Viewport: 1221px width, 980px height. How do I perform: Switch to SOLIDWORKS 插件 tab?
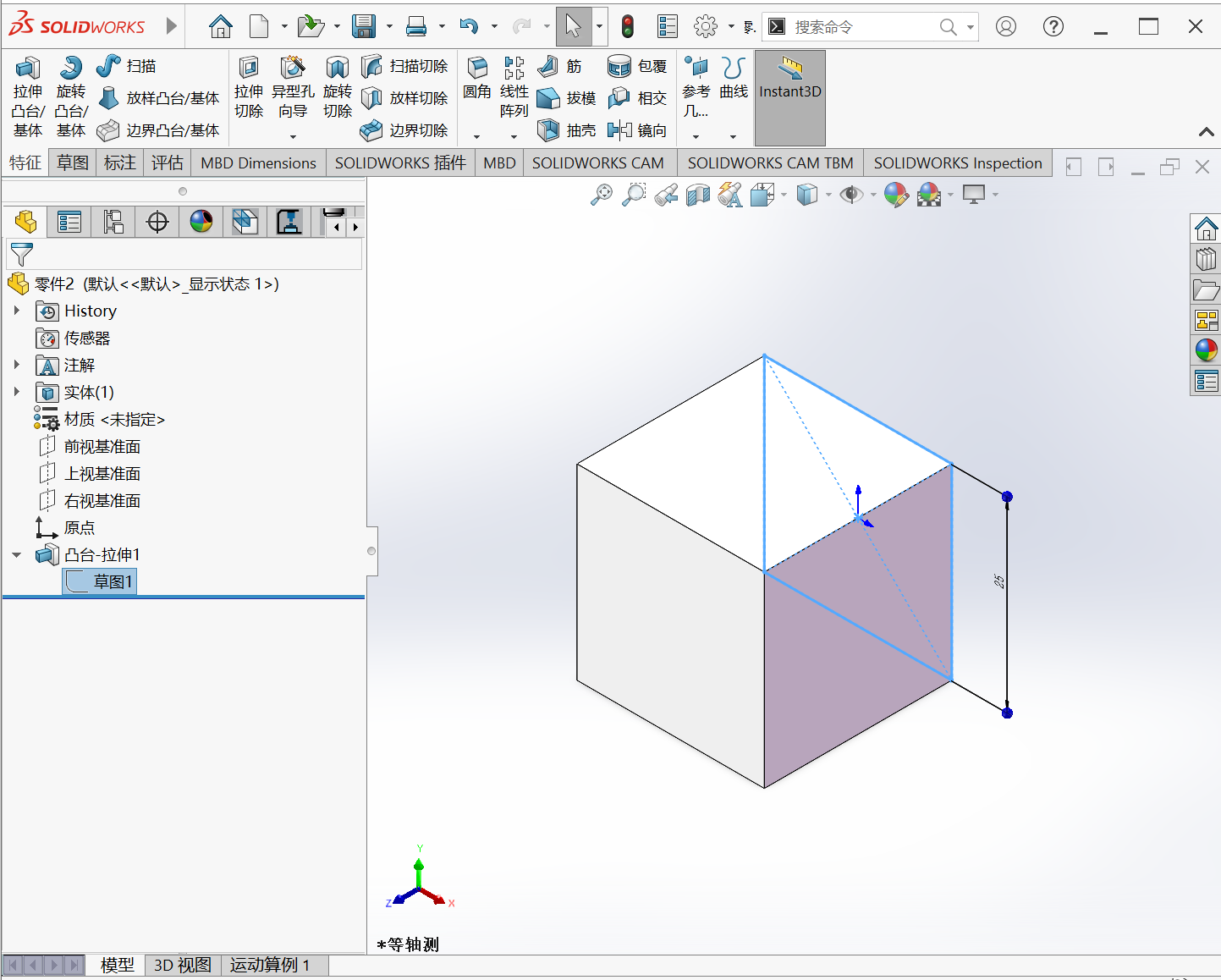[x=400, y=162]
